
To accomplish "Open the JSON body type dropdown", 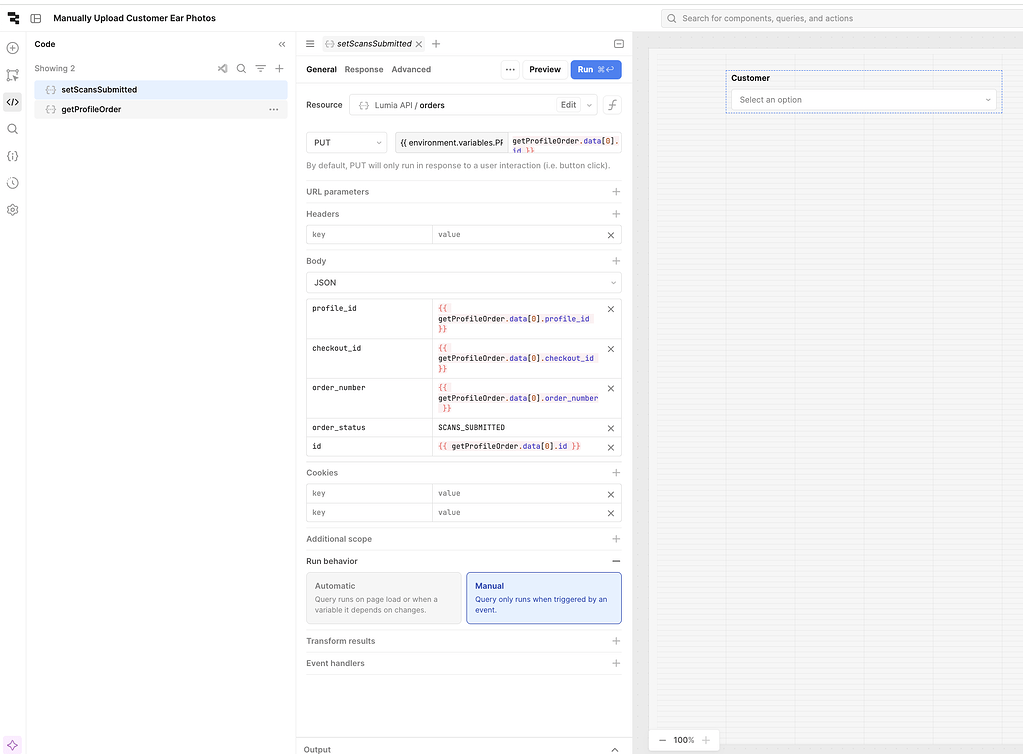I will tap(463, 283).
